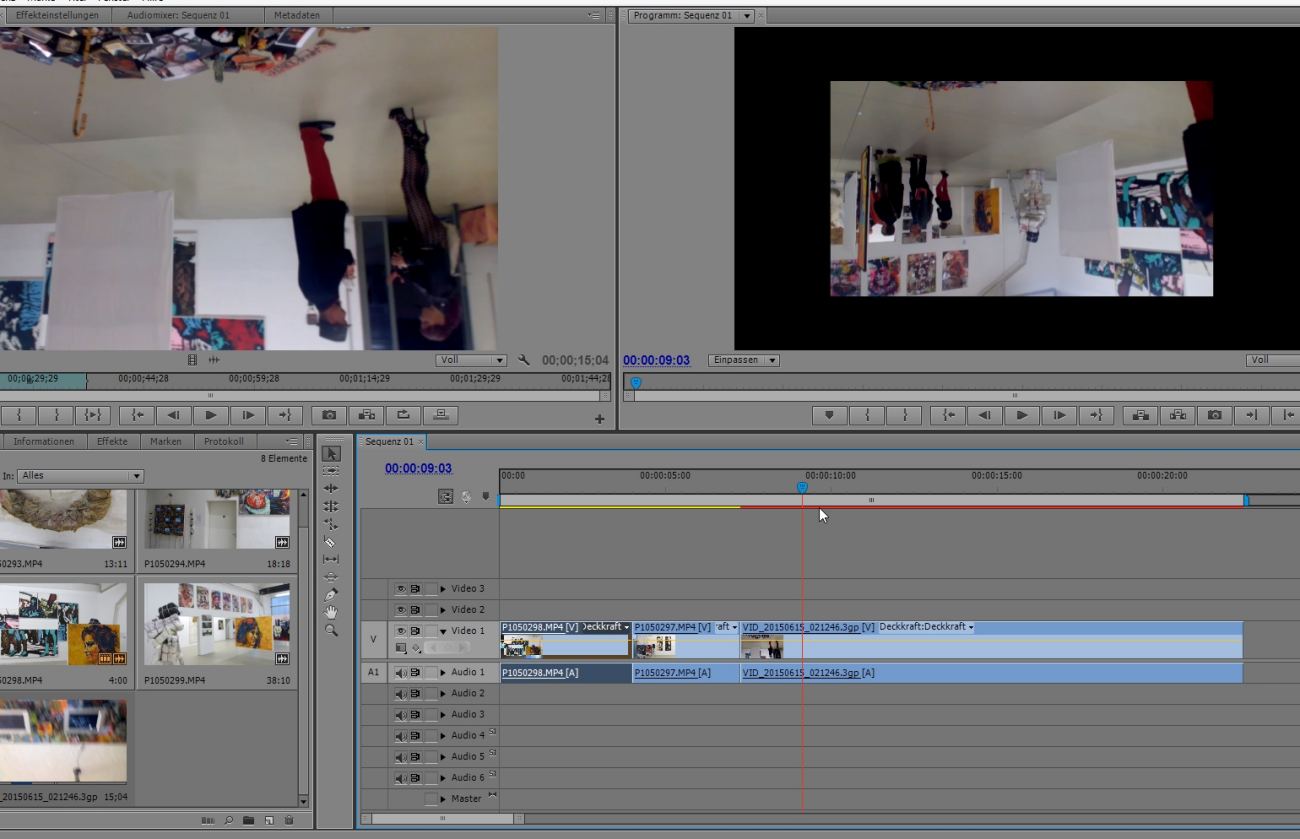Click Lift button in Program monitor
The height and width of the screenshot is (839, 1300).
tap(1140, 415)
